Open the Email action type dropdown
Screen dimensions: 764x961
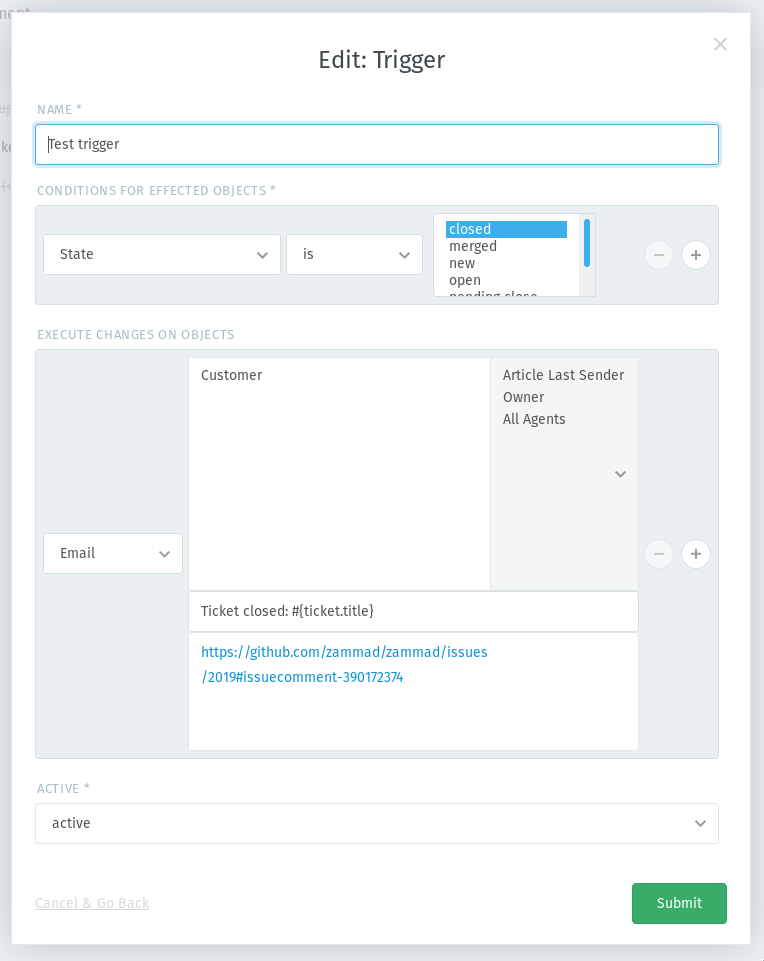[x=112, y=553]
